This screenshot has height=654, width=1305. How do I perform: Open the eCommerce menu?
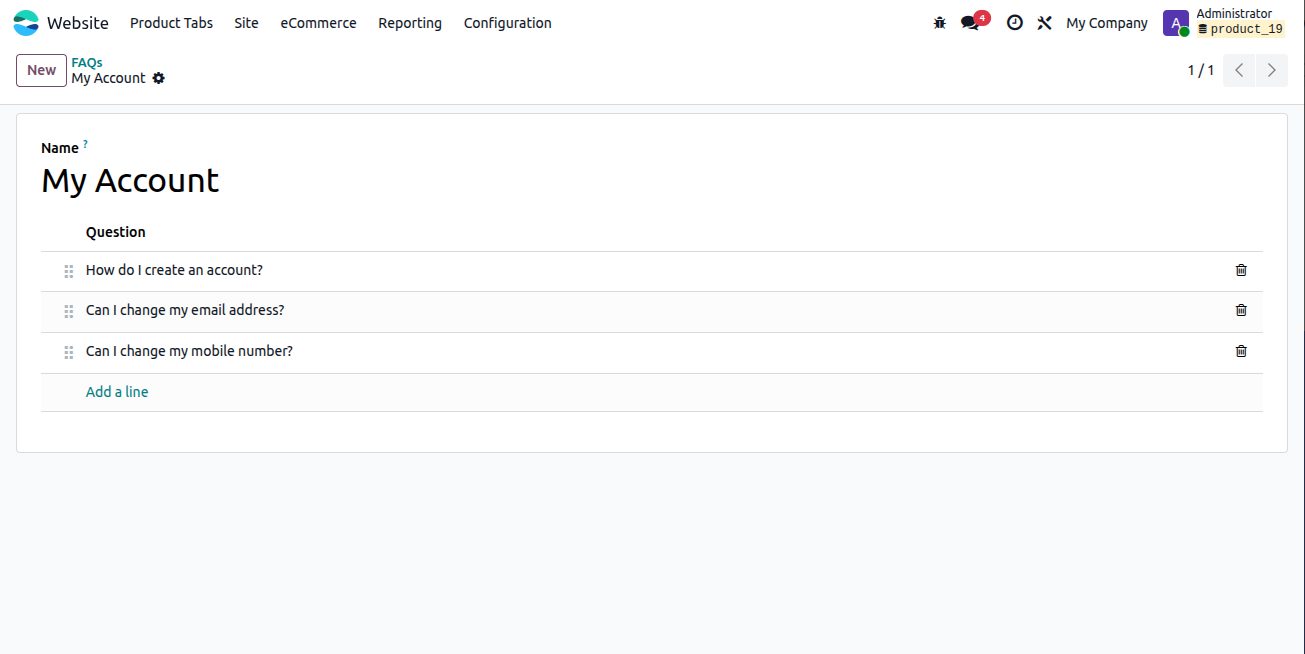pyautogui.click(x=318, y=23)
